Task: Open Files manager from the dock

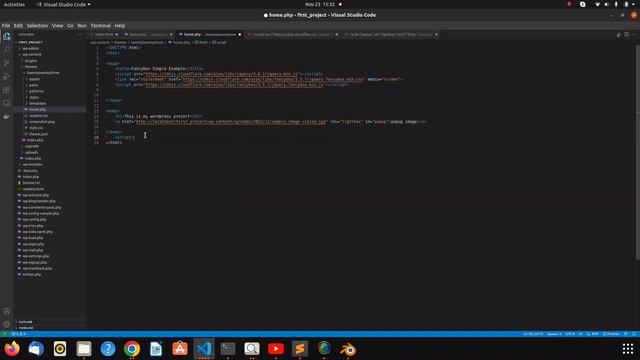Action: [84, 349]
